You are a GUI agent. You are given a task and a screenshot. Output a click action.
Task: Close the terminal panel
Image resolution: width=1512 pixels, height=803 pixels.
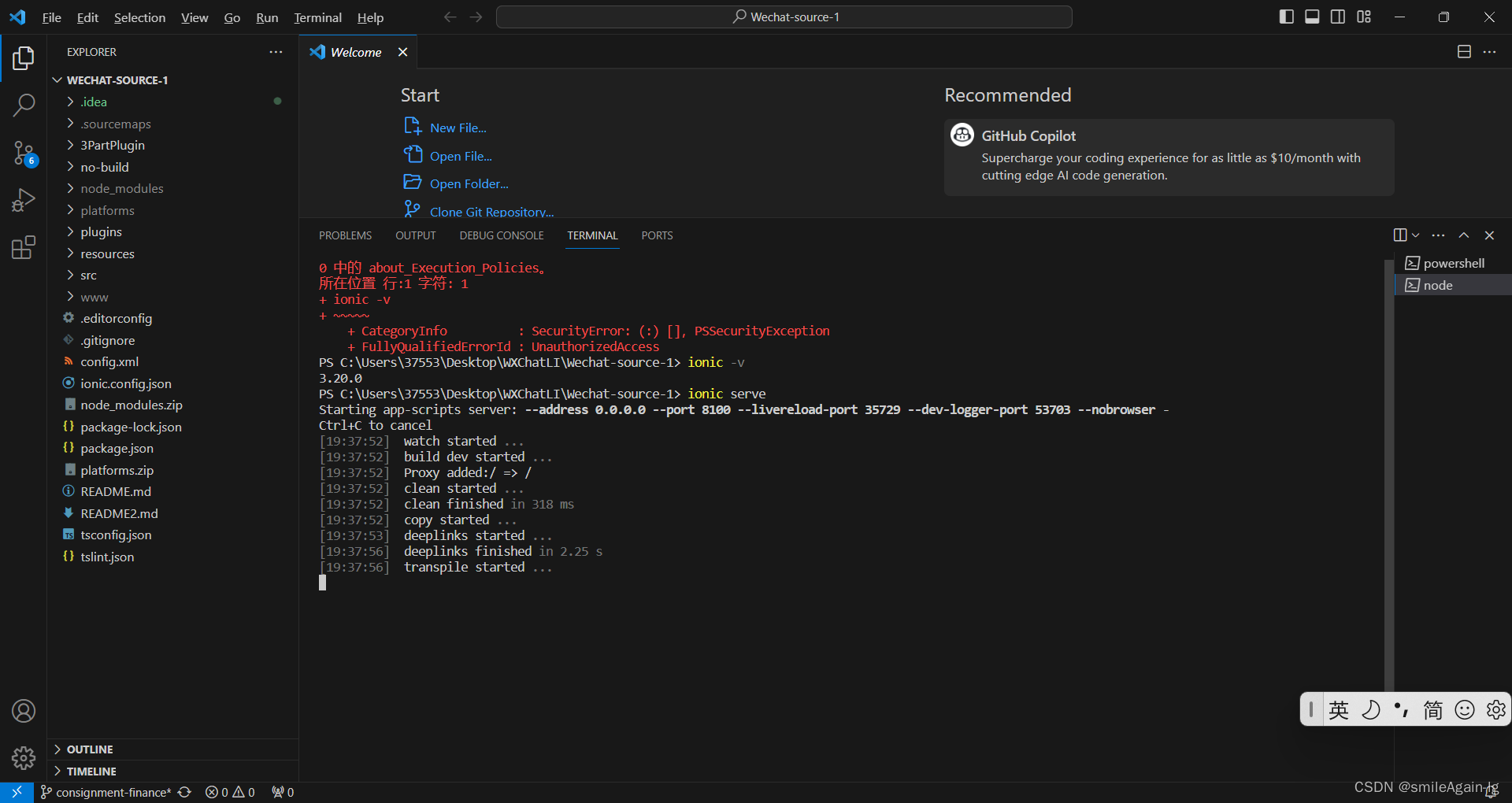tap(1489, 235)
